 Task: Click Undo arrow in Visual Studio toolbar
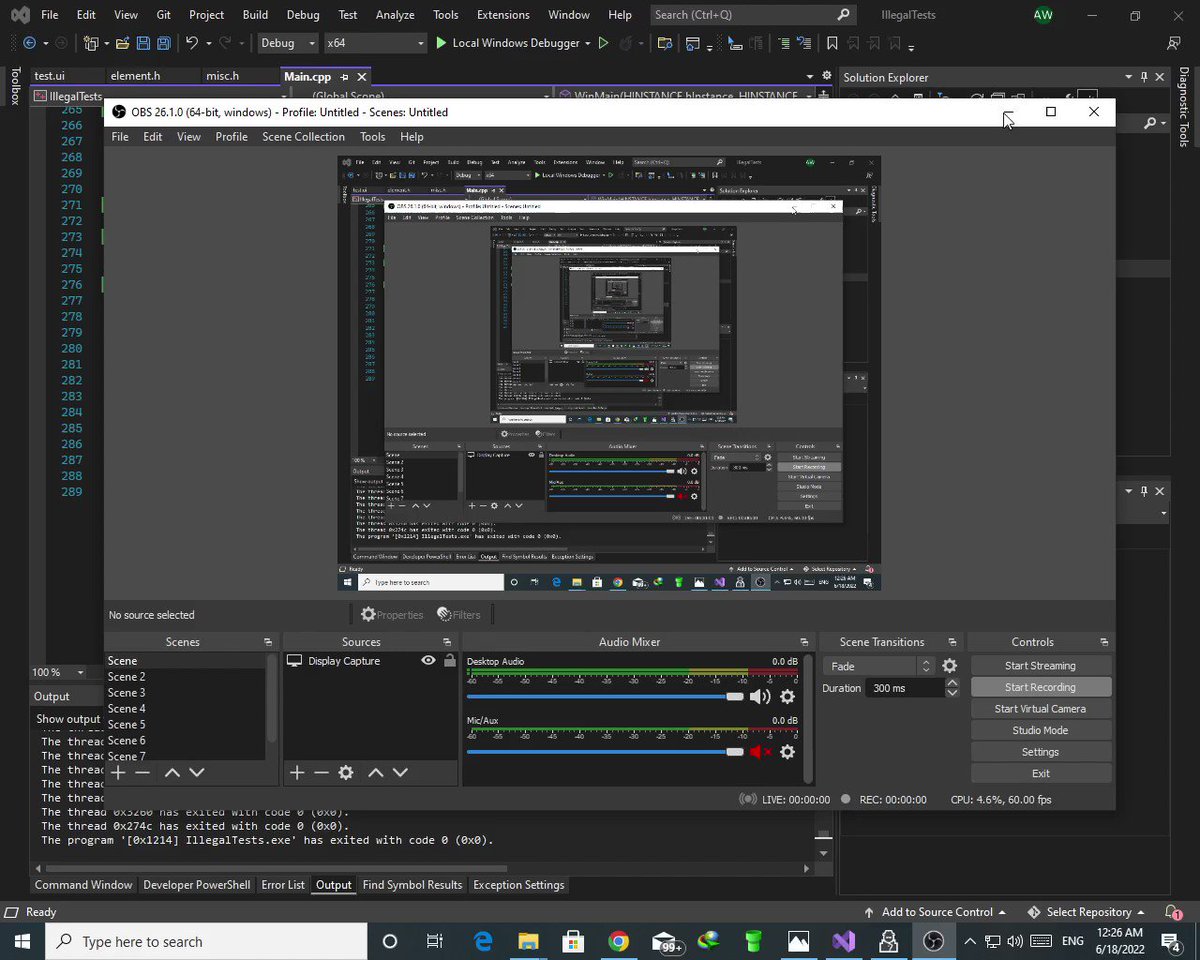191,43
